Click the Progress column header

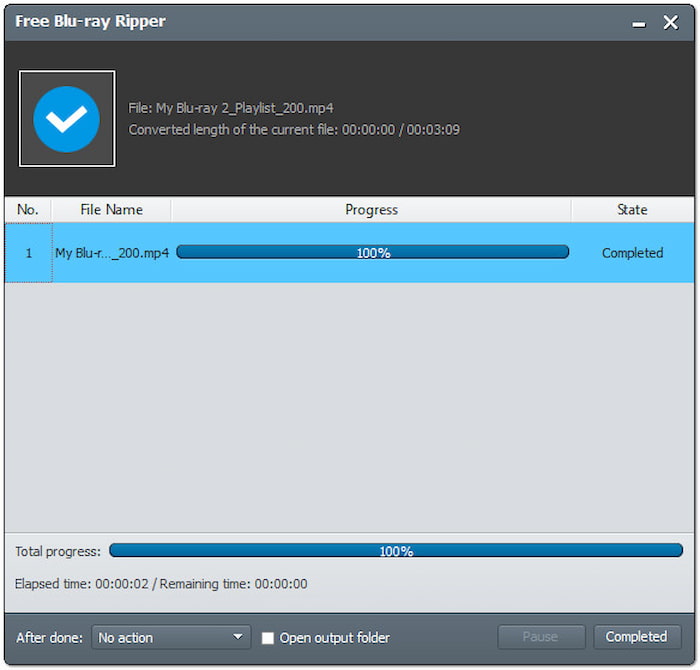371,209
